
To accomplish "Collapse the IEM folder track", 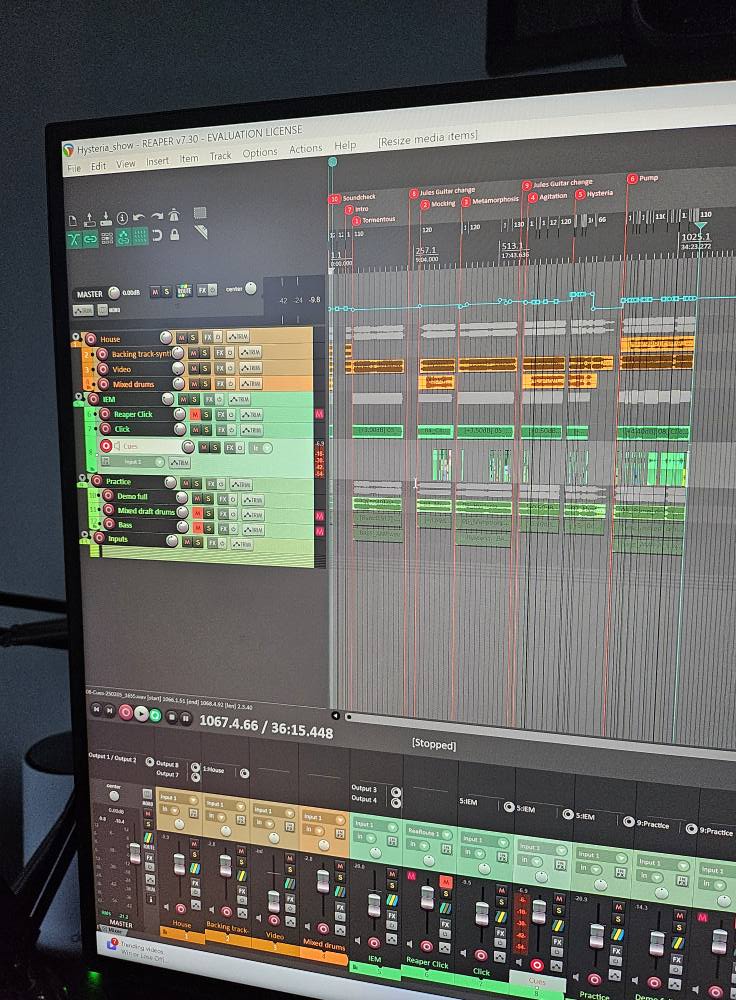I will click(x=78, y=397).
